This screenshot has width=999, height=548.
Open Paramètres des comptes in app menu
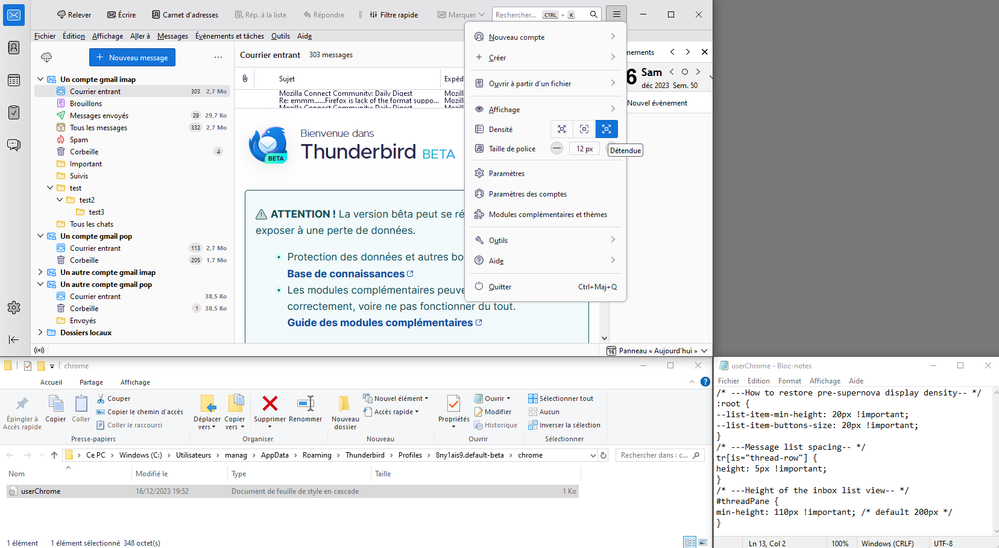click(x=545, y=194)
